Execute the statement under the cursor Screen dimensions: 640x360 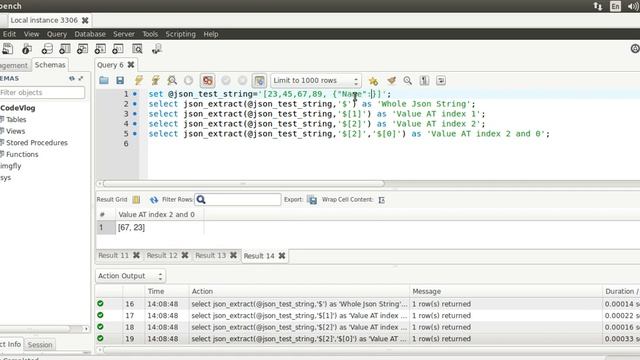156,80
